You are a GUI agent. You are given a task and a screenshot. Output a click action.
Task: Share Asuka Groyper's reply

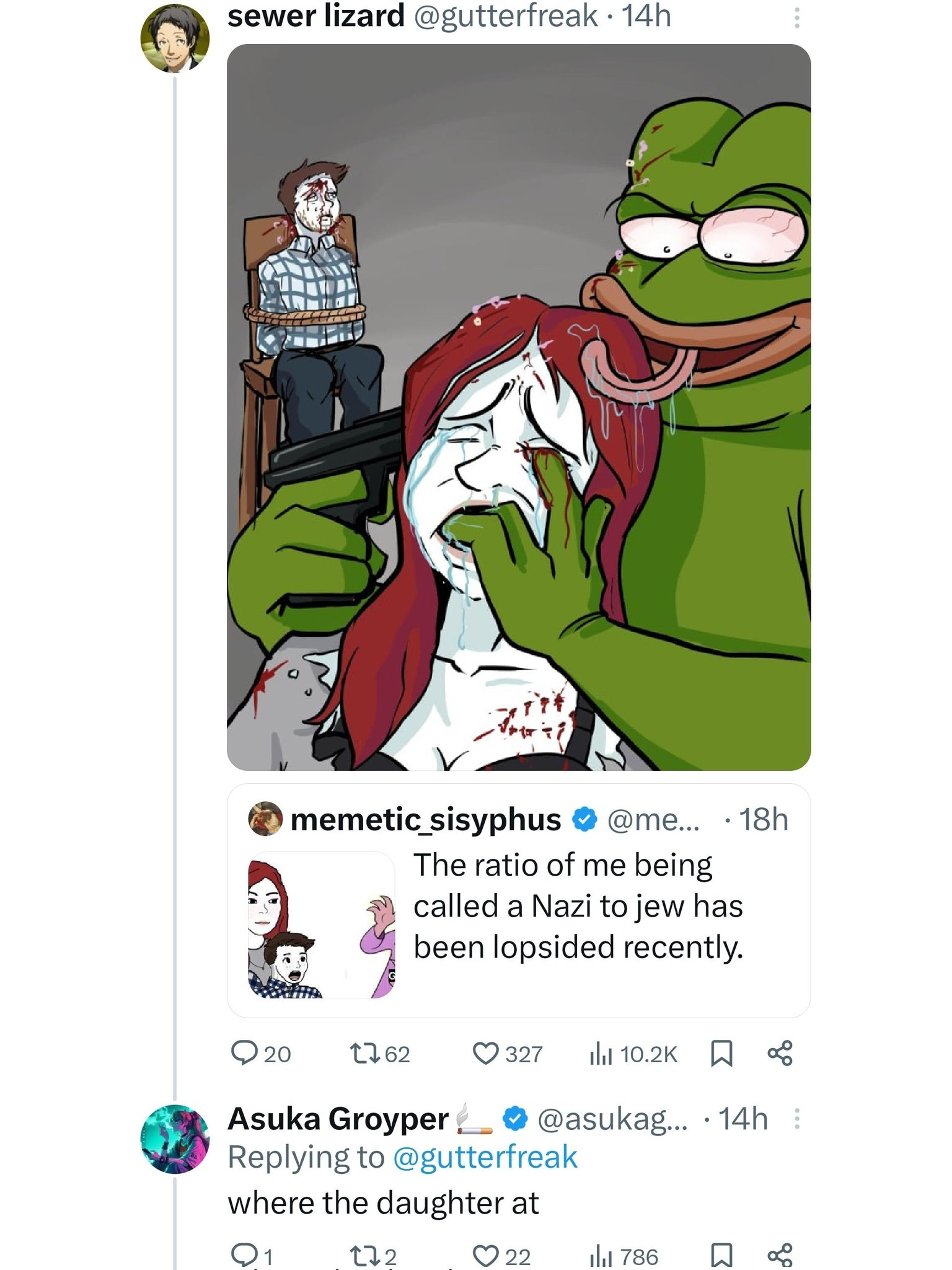coord(780,1255)
